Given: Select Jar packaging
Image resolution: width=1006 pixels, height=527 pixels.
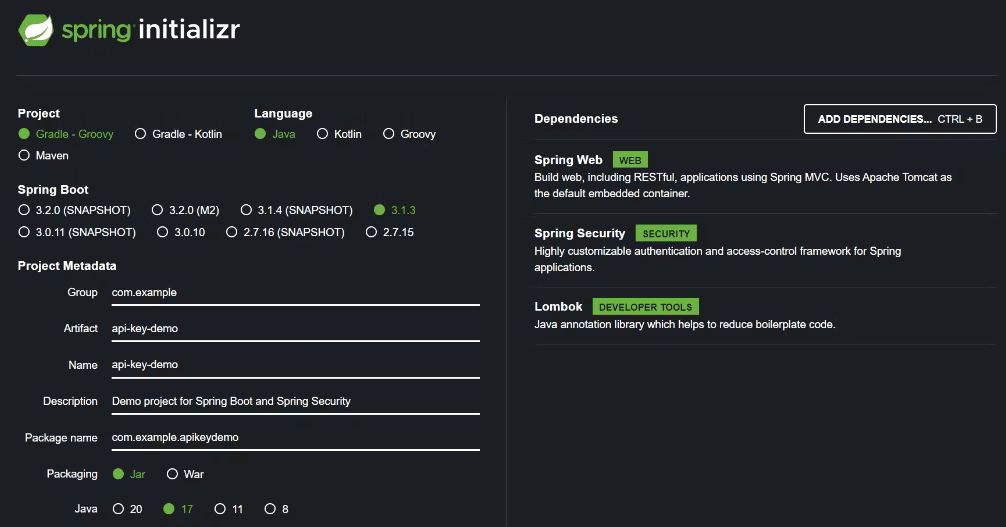Looking at the screenshot, I should tap(129, 474).
